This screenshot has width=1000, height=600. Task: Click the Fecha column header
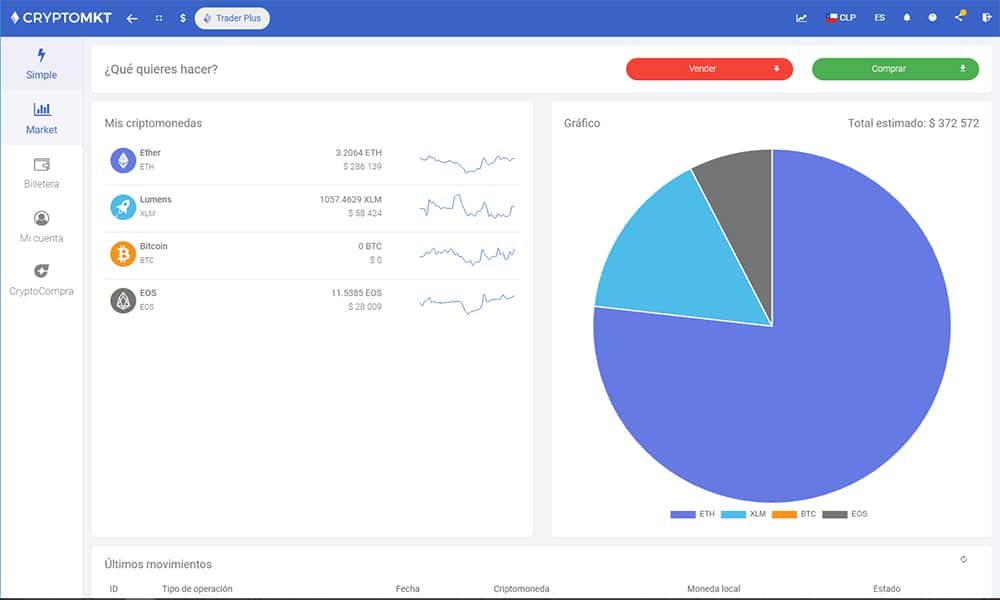coord(408,589)
